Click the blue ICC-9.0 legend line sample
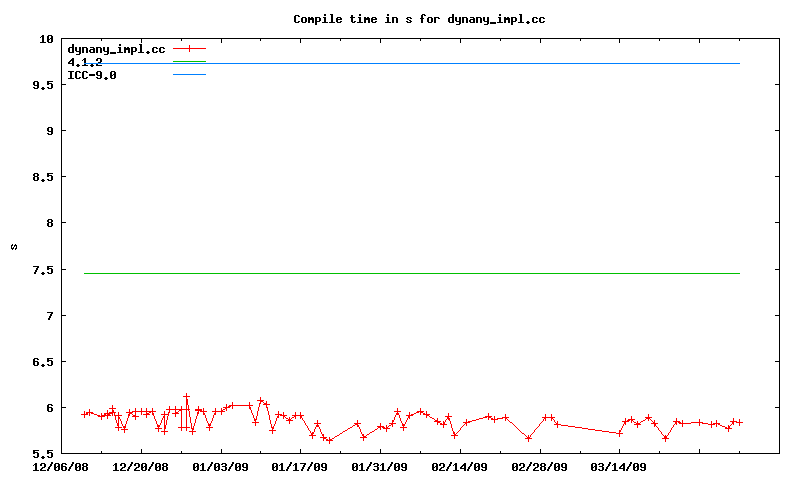The height and width of the screenshot is (480, 800). coord(189,75)
